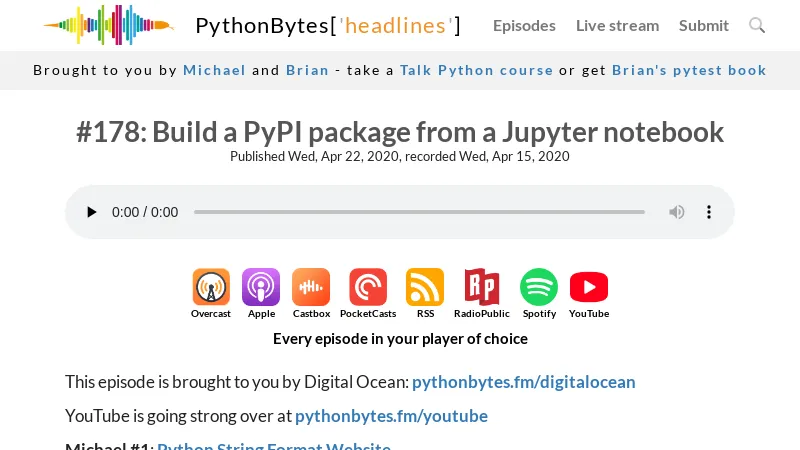Image resolution: width=800 pixels, height=450 pixels.
Task: Open the YouTube channel icon
Action: coord(589,288)
